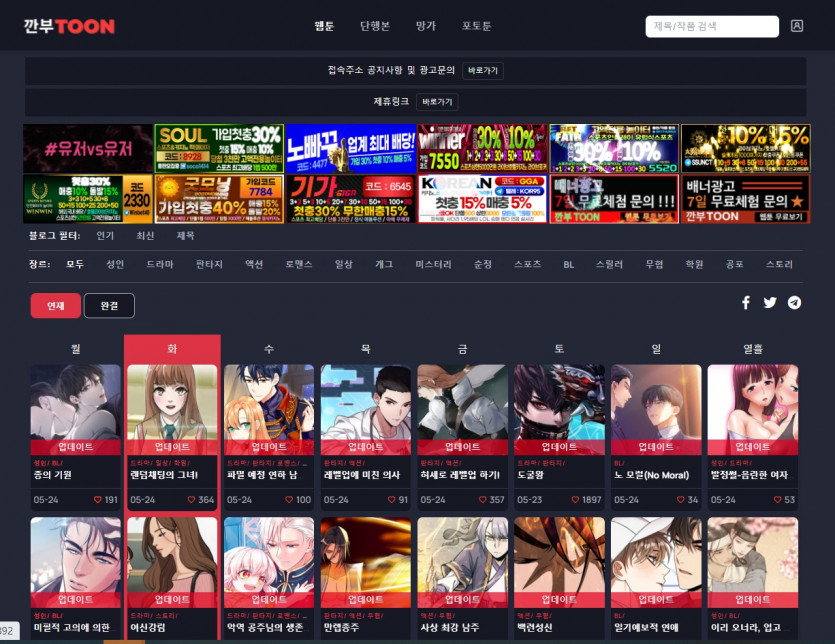
Task: Click the Twitter share icon
Action: (x=770, y=303)
